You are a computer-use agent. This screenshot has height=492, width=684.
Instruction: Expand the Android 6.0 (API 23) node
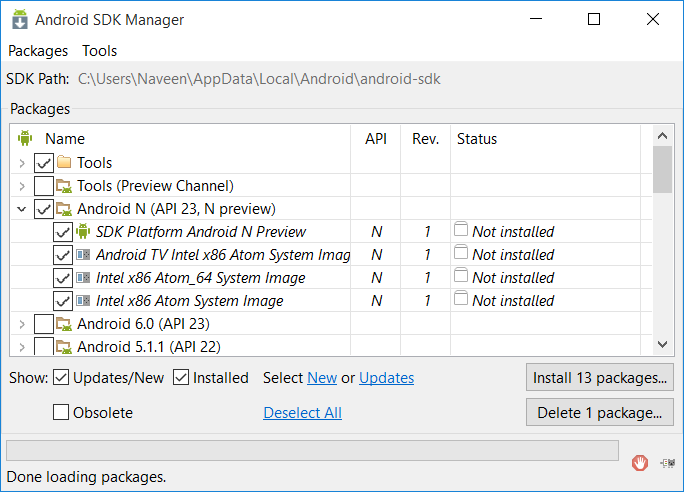22,324
